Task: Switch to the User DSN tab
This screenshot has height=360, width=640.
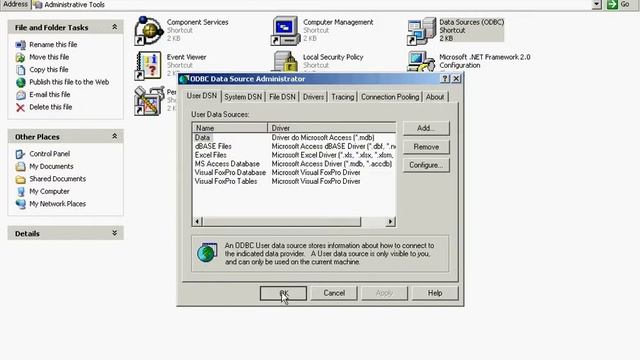Action: [x=202, y=96]
